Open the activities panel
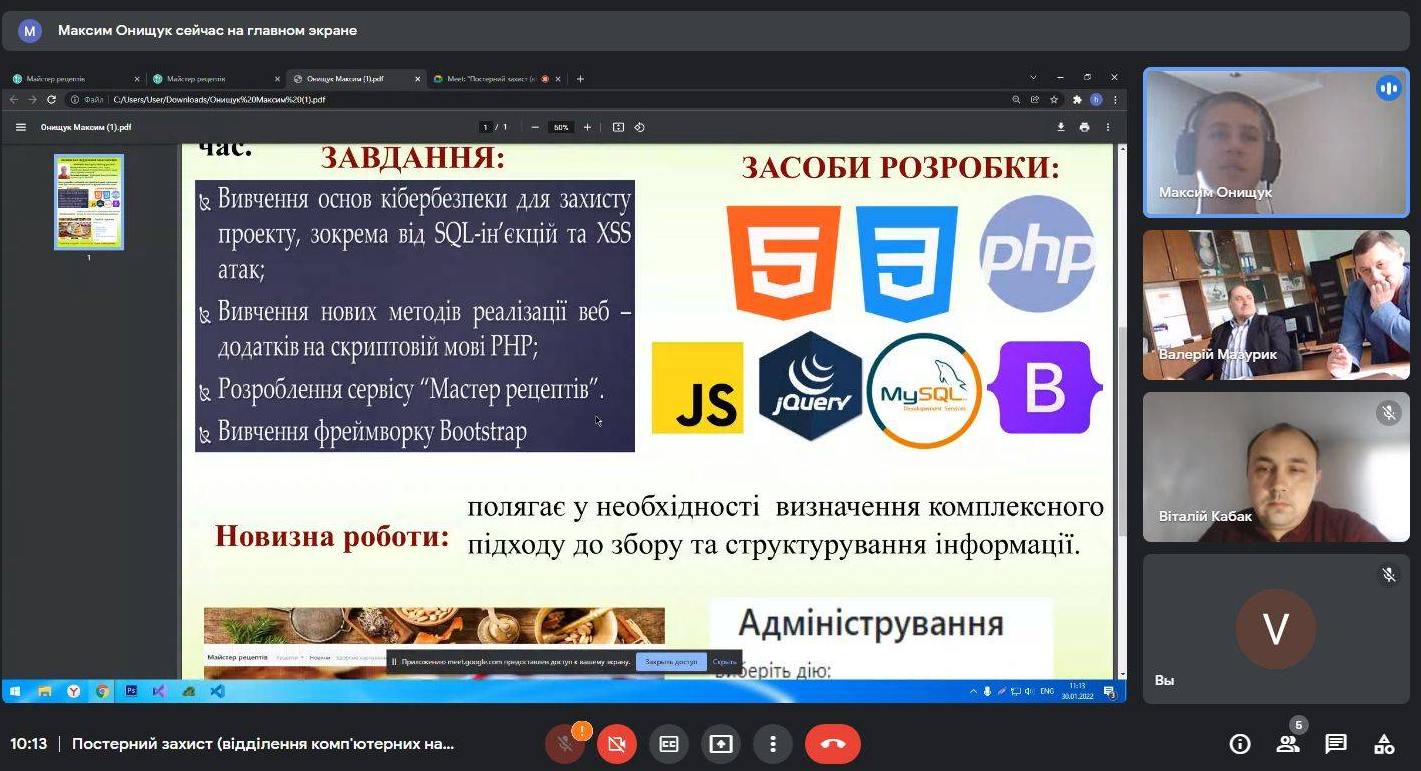 click(x=1384, y=744)
